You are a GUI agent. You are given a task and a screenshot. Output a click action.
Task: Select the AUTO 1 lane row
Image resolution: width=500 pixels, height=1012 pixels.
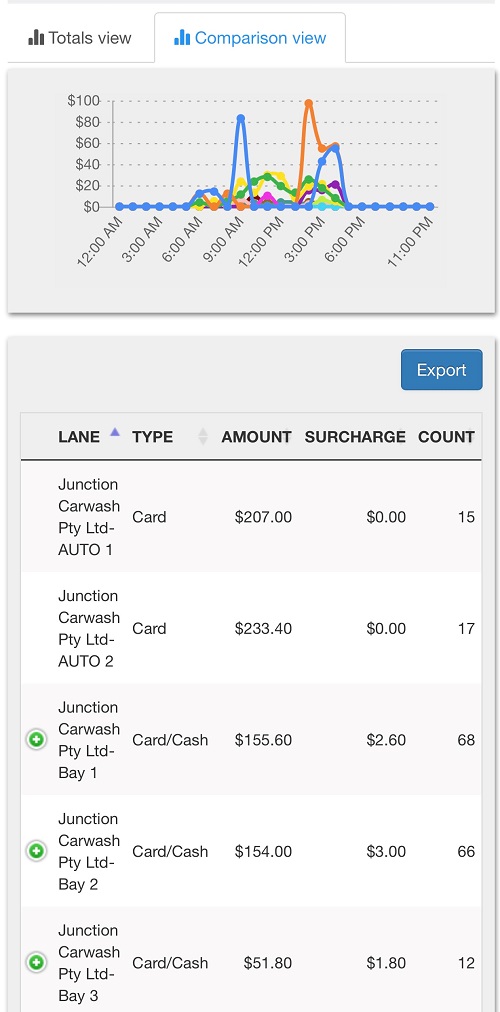coord(251,516)
